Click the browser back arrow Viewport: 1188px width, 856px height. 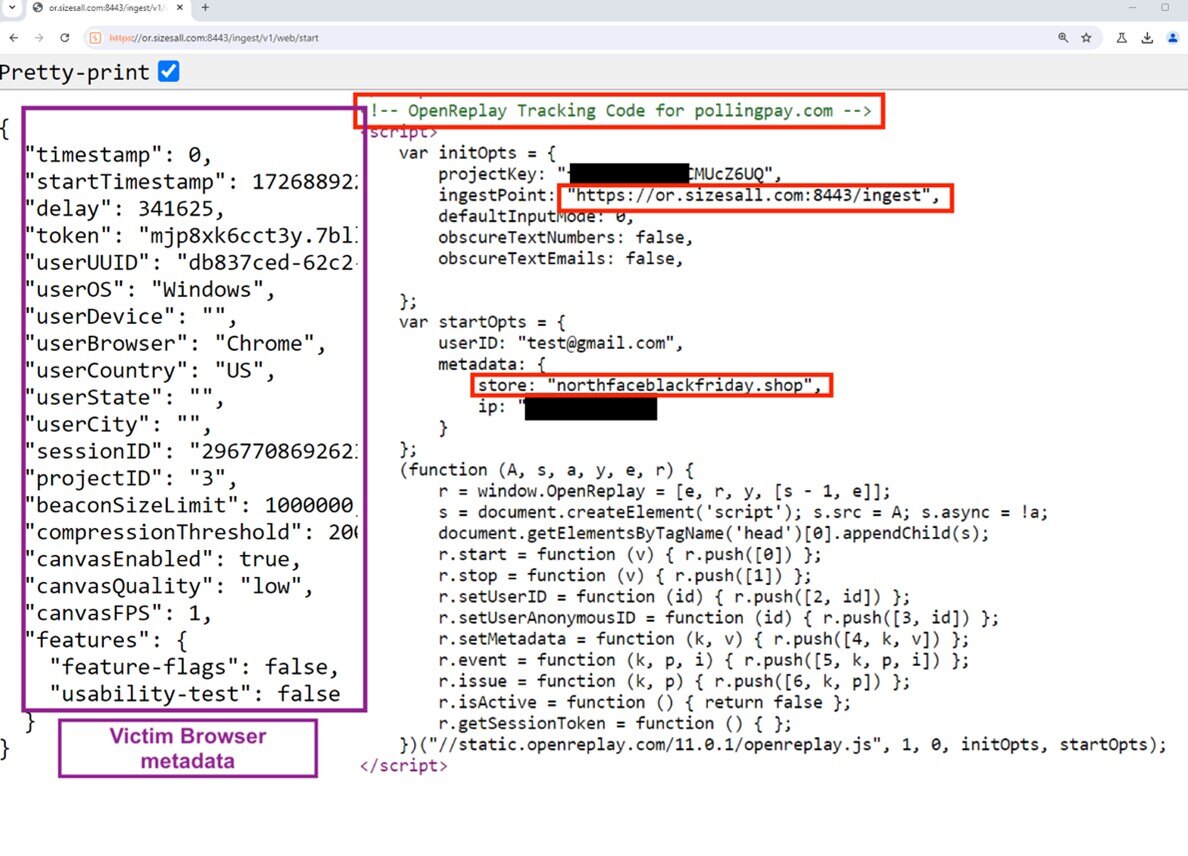(x=14, y=38)
